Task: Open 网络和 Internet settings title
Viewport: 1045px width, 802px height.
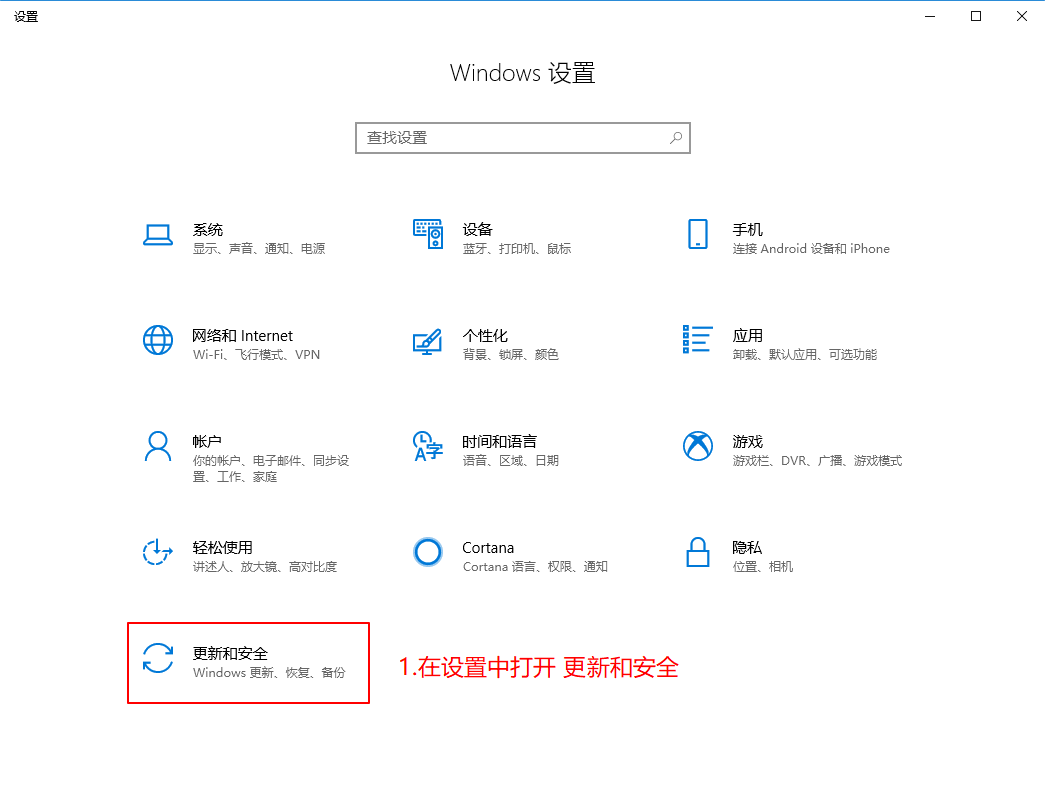Action: (243, 335)
